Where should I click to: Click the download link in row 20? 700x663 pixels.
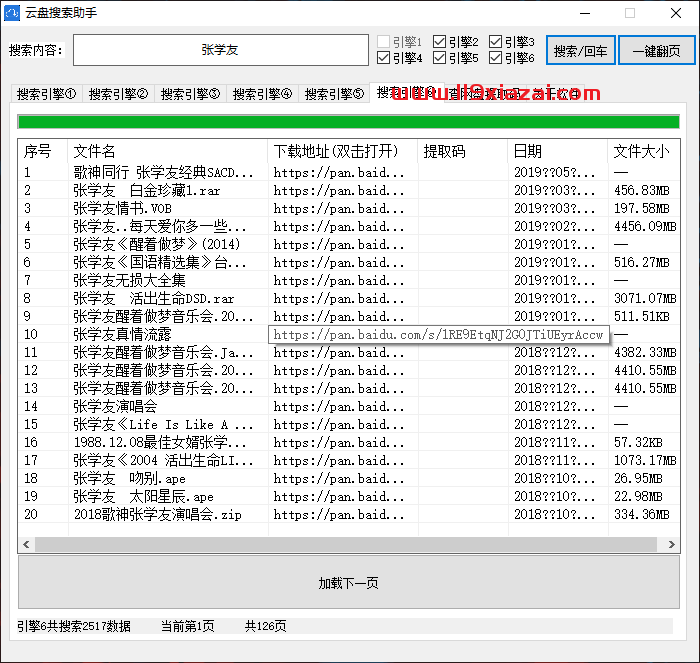(x=339, y=515)
